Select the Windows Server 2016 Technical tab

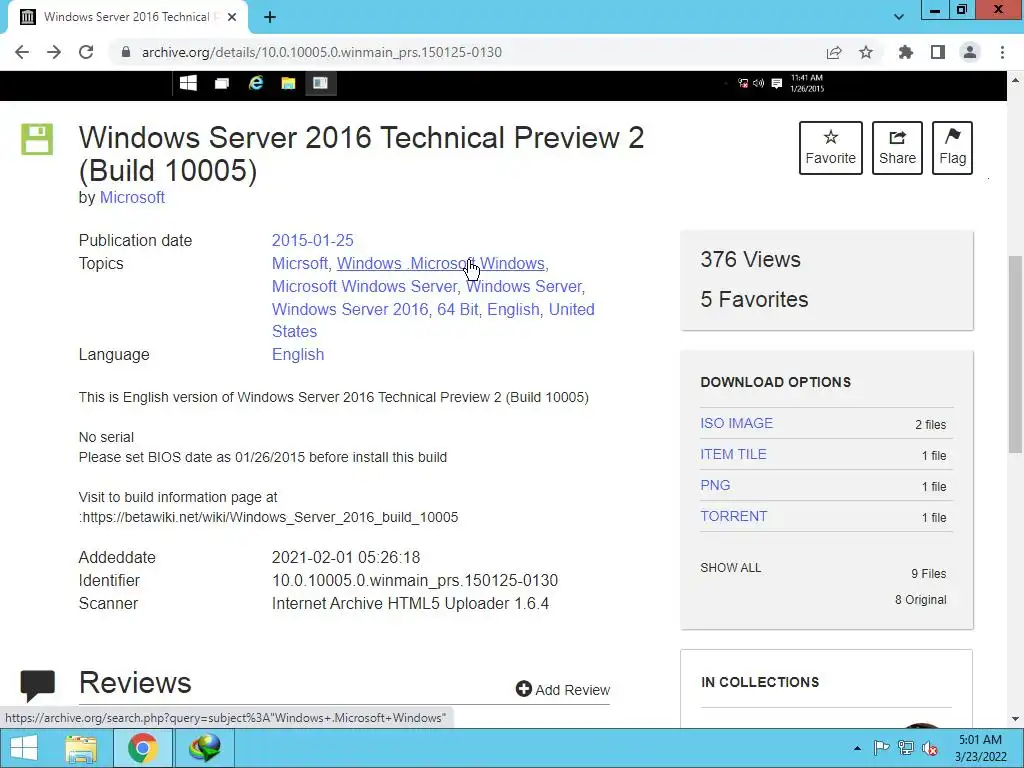(127, 17)
